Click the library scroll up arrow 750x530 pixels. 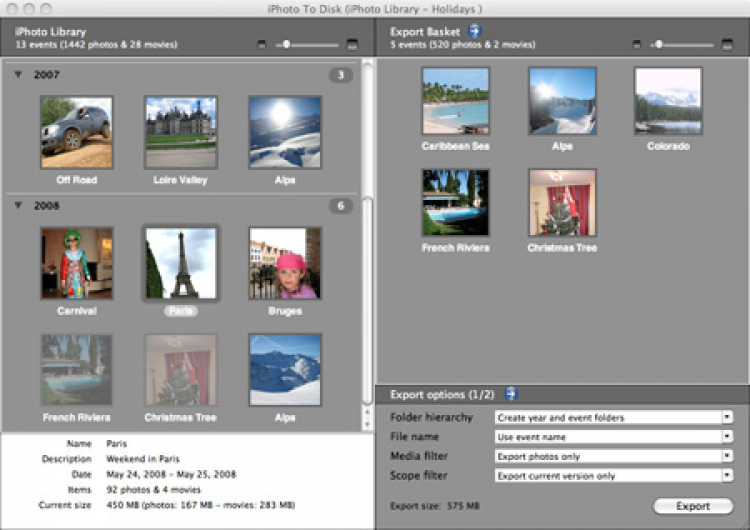367,412
